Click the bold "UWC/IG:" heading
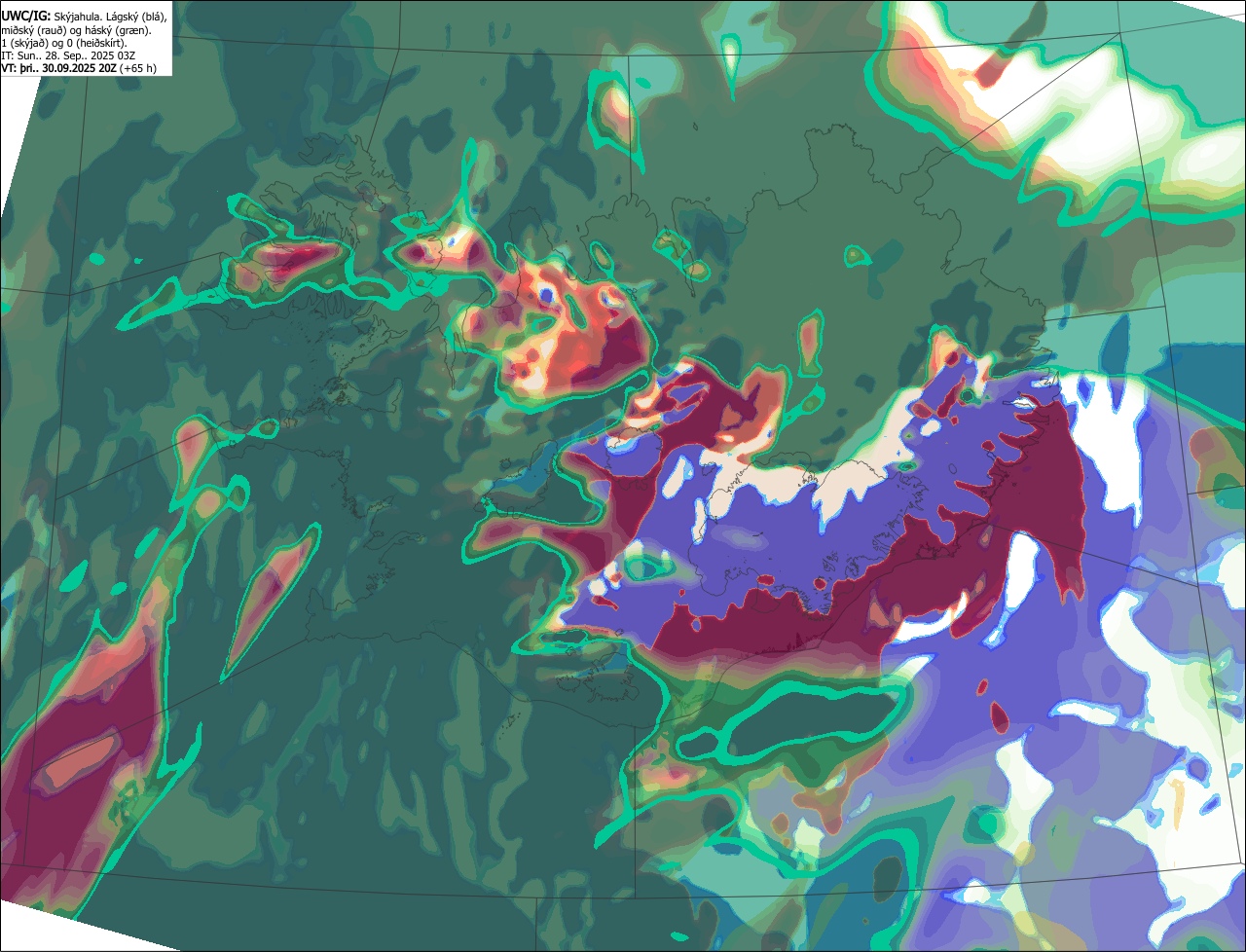This screenshot has height=952, width=1246. (26, 17)
